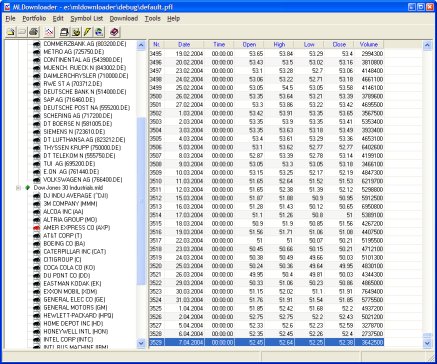Open the Portfolio menu
This screenshot has width=437, height=364.
34,19
